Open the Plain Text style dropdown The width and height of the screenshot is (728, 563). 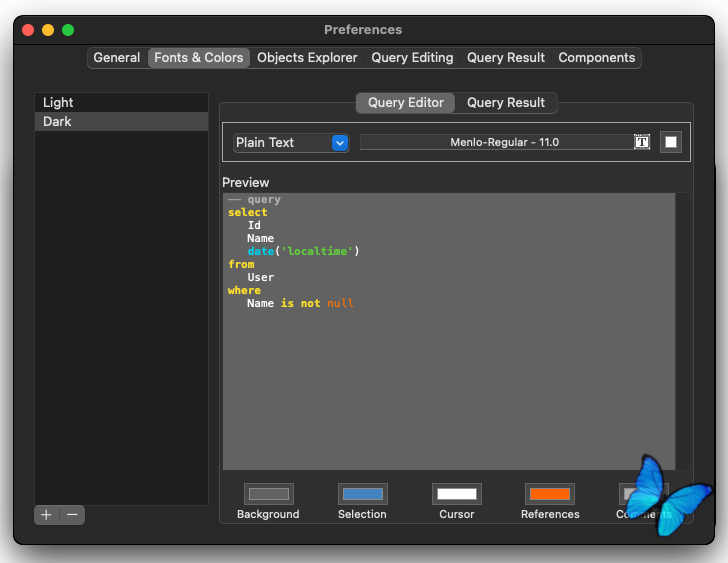[x=291, y=142]
